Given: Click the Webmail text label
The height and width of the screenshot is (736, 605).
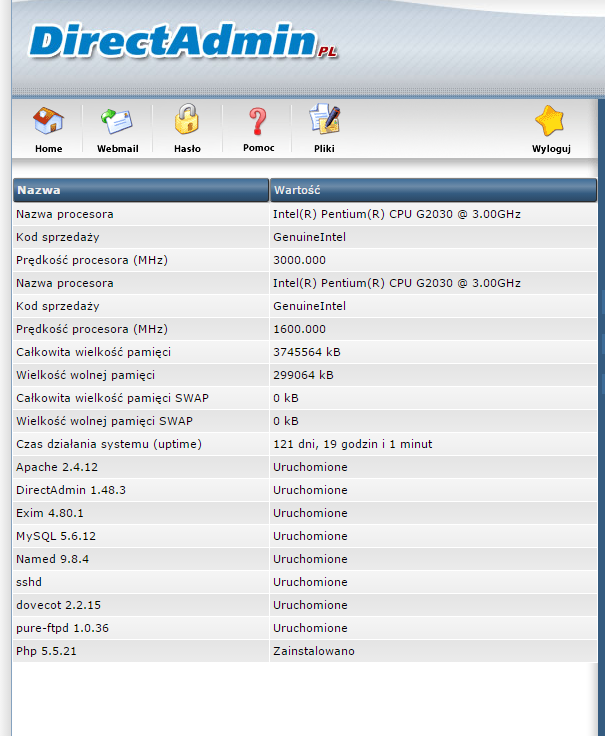Looking at the screenshot, I should click(x=117, y=149).
